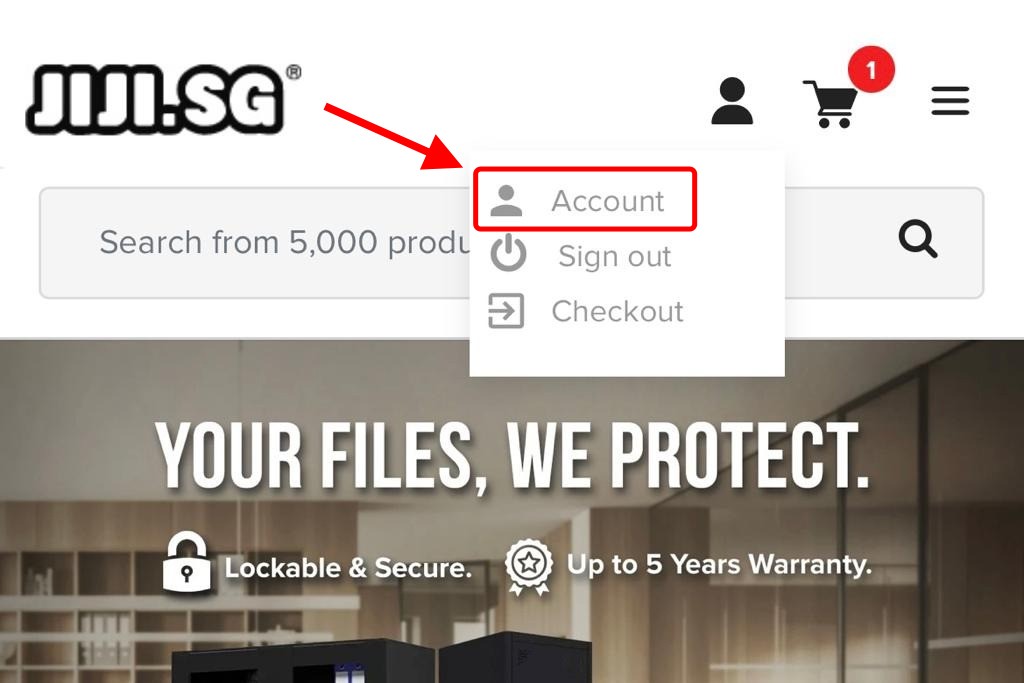Click the padlock icon on the banner
The height and width of the screenshot is (683, 1024).
[x=187, y=562]
